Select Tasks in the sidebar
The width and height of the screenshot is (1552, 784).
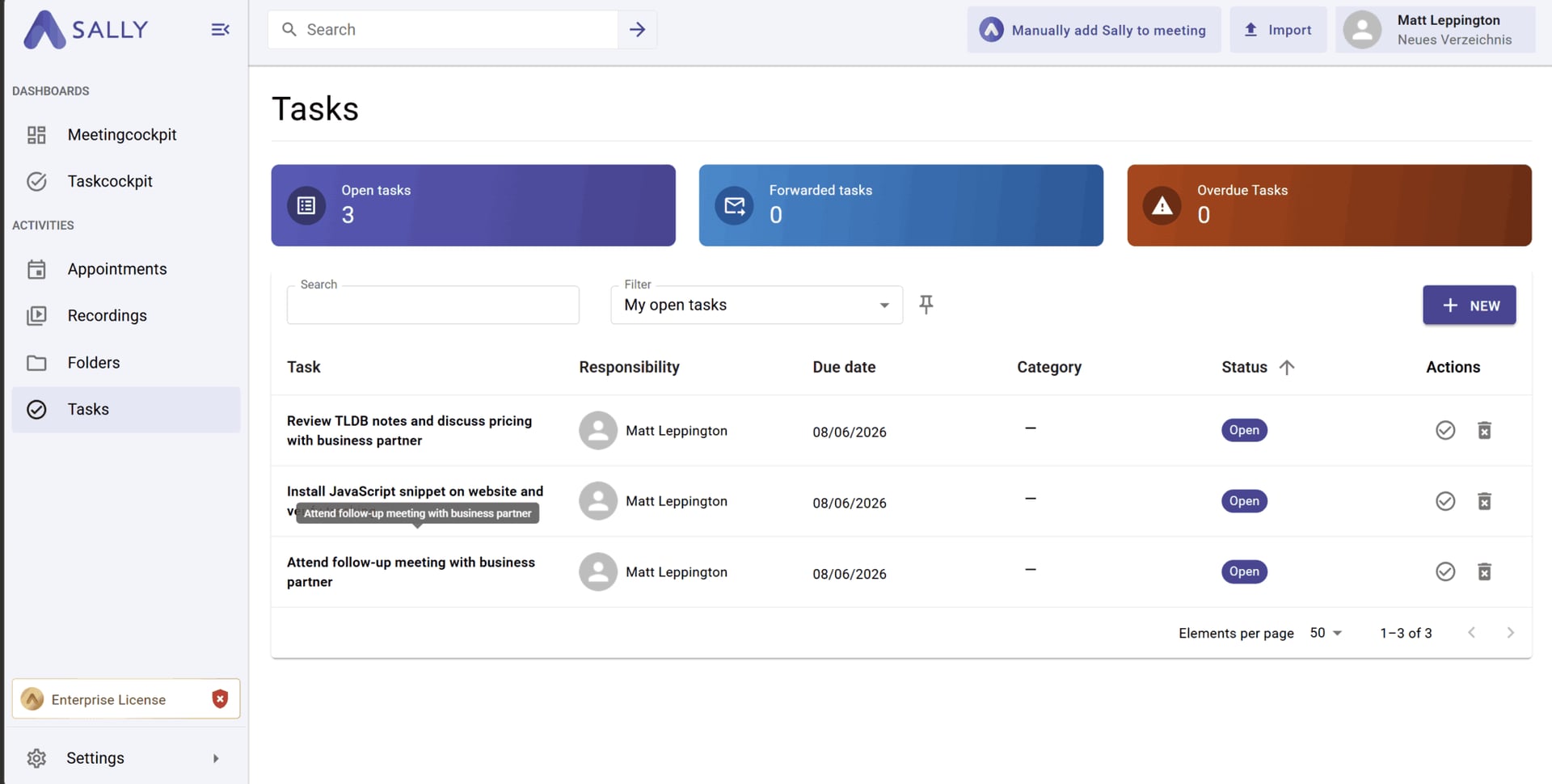tap(126, 410)
